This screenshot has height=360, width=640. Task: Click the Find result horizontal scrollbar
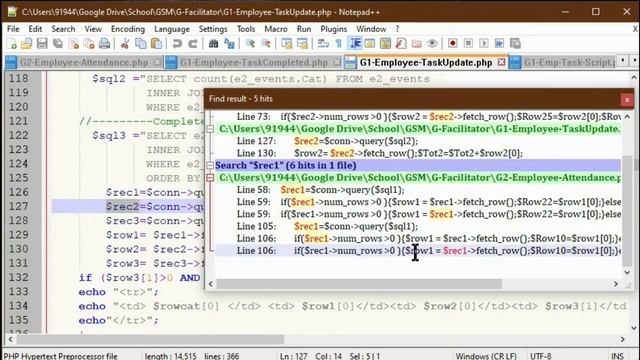point(359,284)
